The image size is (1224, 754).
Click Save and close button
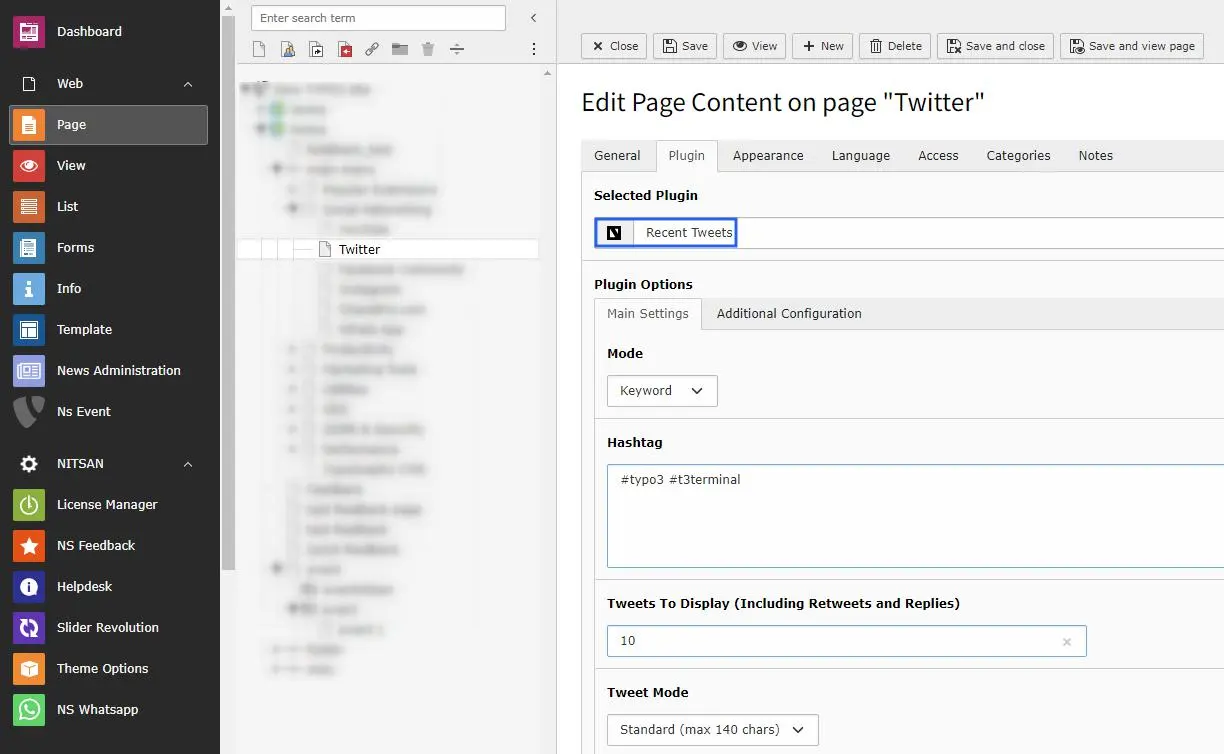995,46
